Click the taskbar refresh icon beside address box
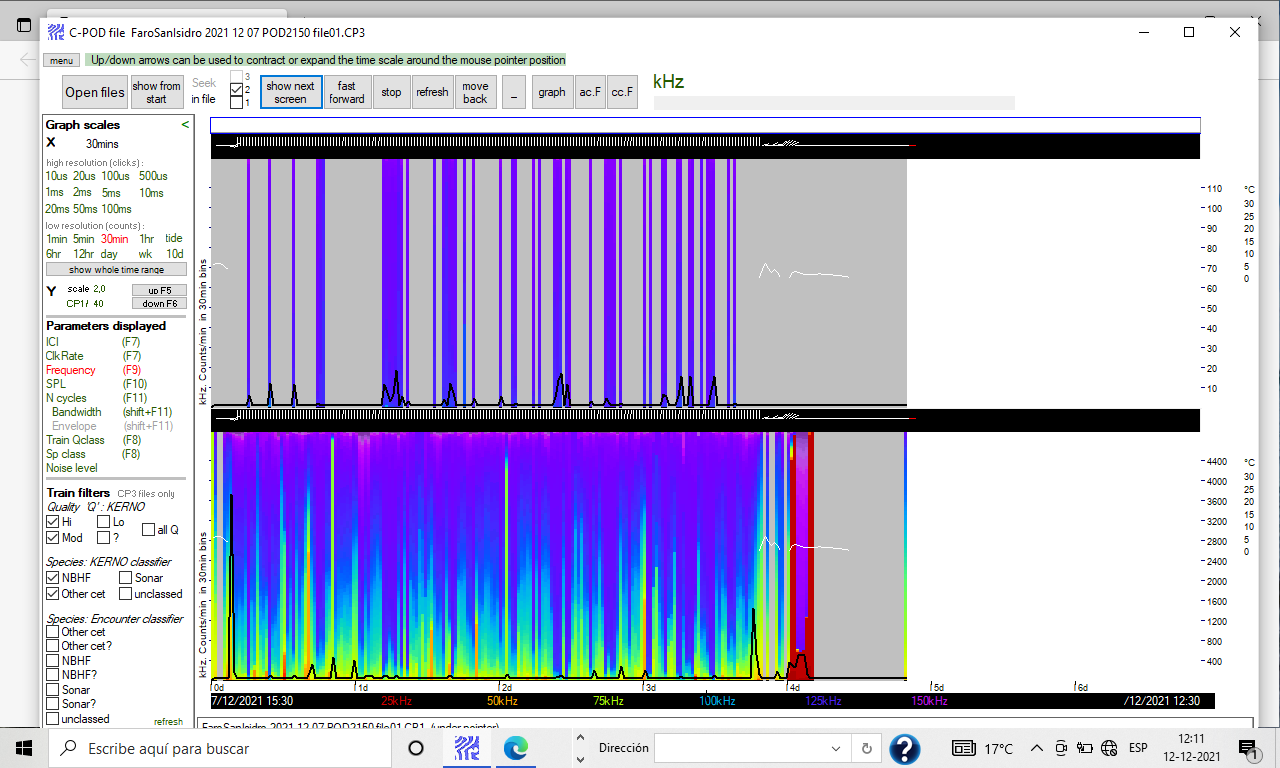This screenshot has height=768, width=1280. (866, 748)
